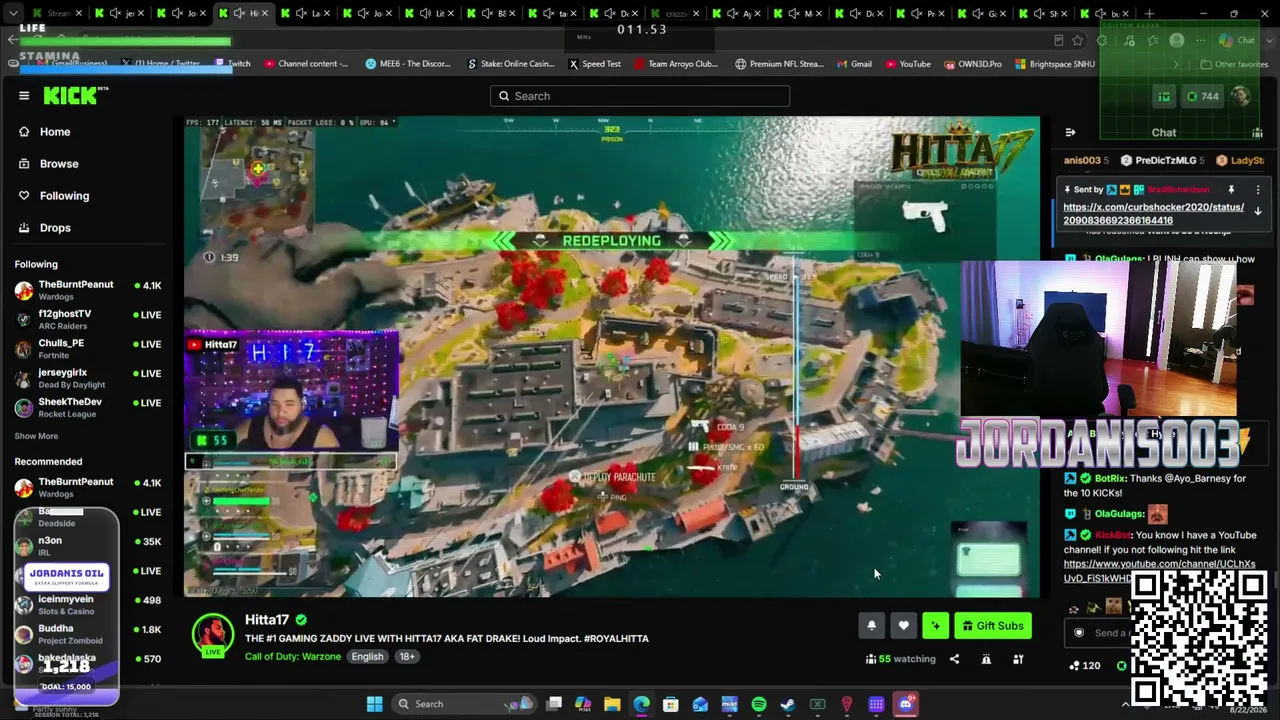Toggle follow heart for Hitta17
The width and height of the screenshot is (1280, 720).
point(903,626)
